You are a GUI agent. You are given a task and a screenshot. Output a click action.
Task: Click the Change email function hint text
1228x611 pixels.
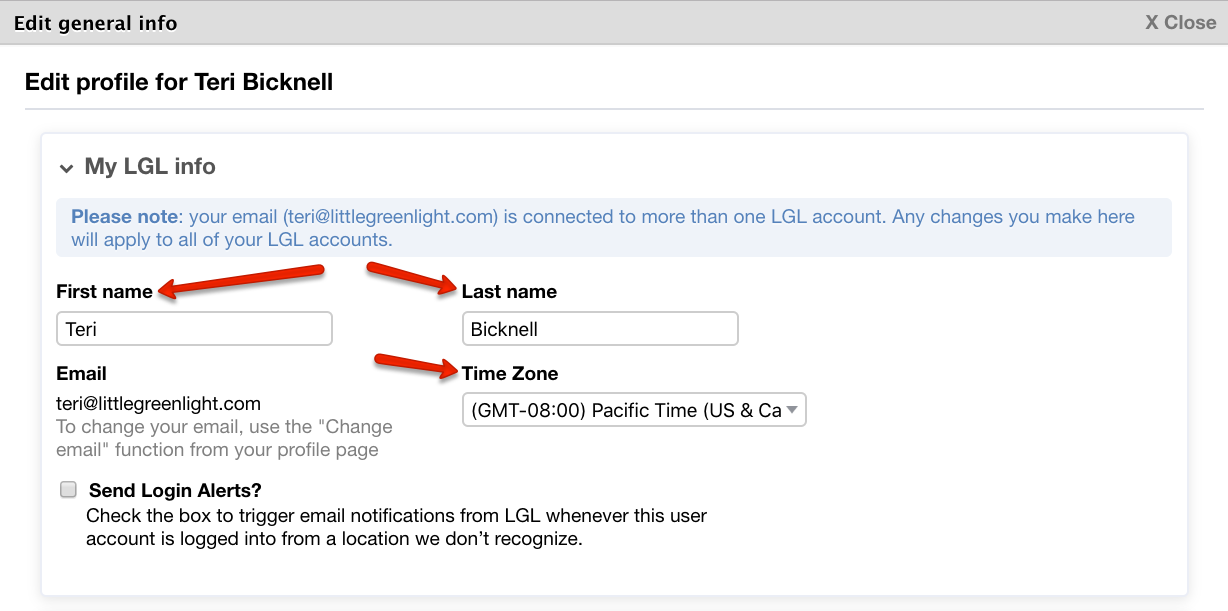224,438
